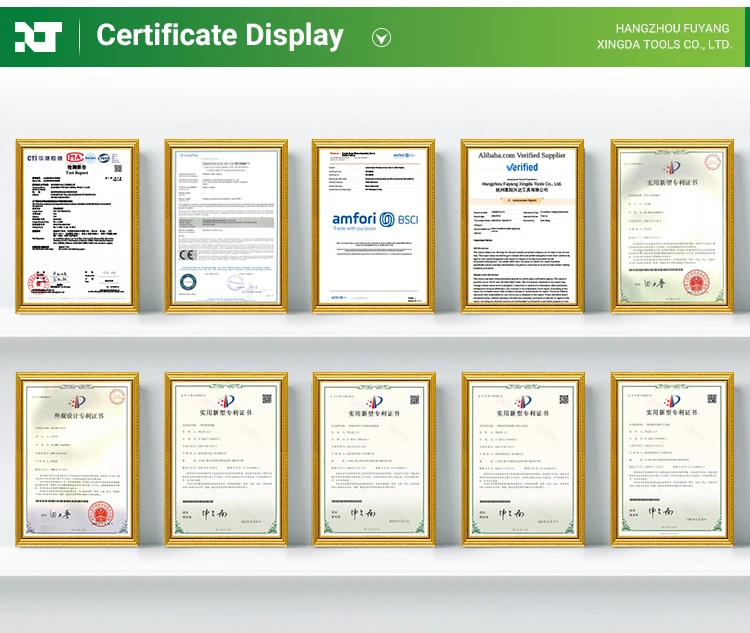The width and height of the screenshot is (750, 633).
Task: Click the CE mark on the conformity certificate
Action: (x=186, y=254)
